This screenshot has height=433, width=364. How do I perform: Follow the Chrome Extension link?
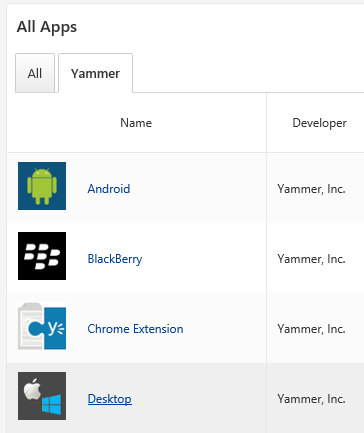click(135, 329)
